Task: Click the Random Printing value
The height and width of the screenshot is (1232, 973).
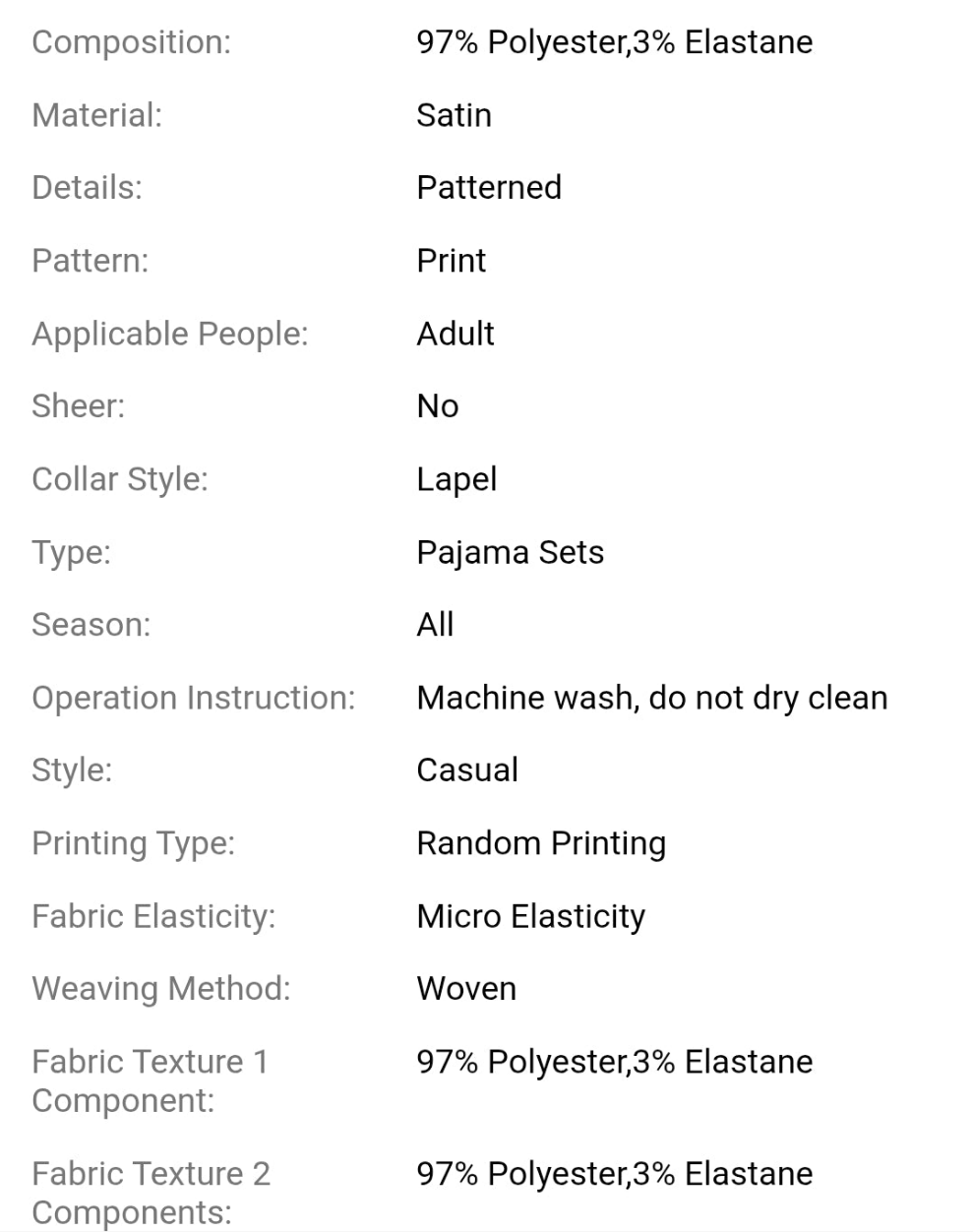Action: [541, 843]
